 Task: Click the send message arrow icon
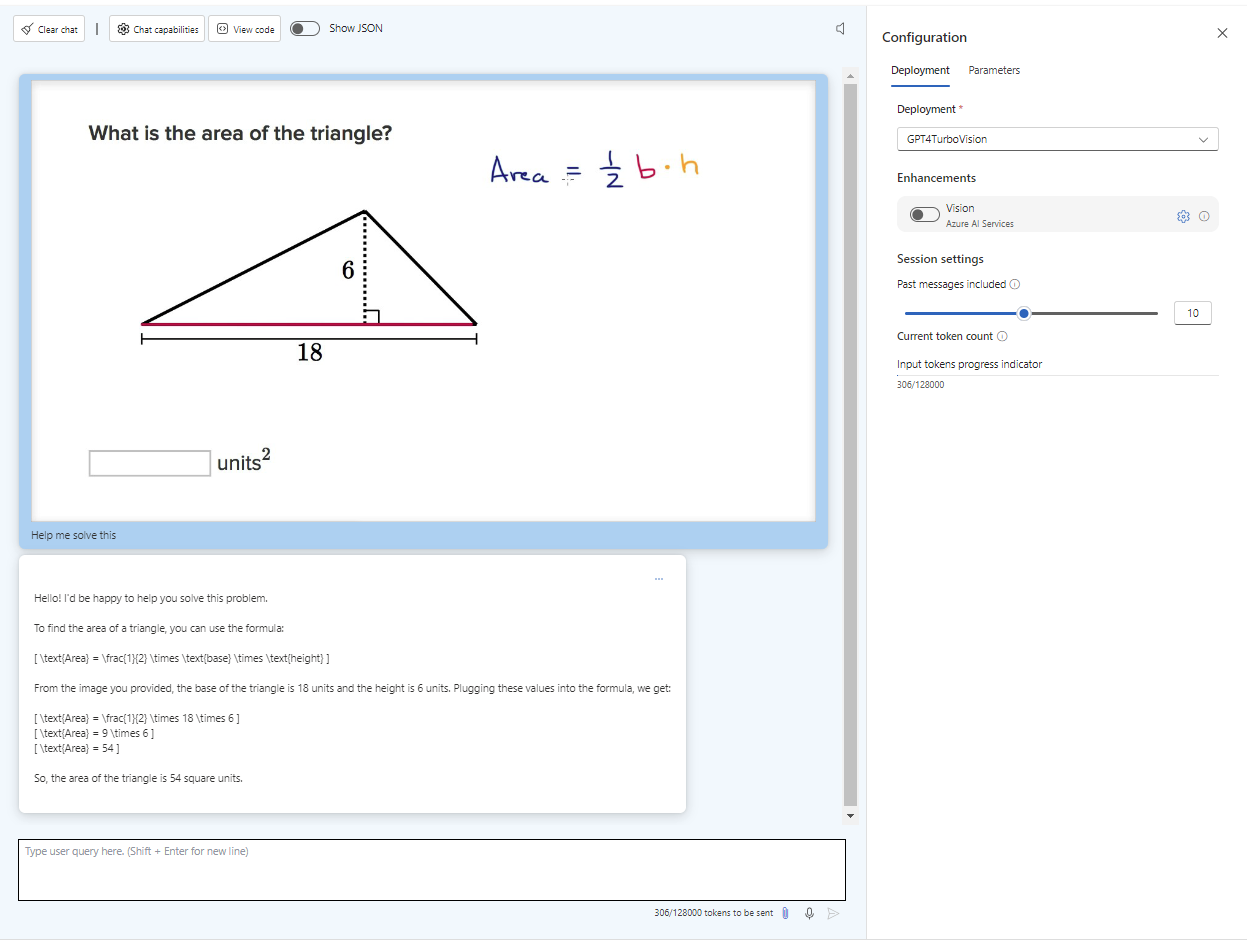click(833, 913)
